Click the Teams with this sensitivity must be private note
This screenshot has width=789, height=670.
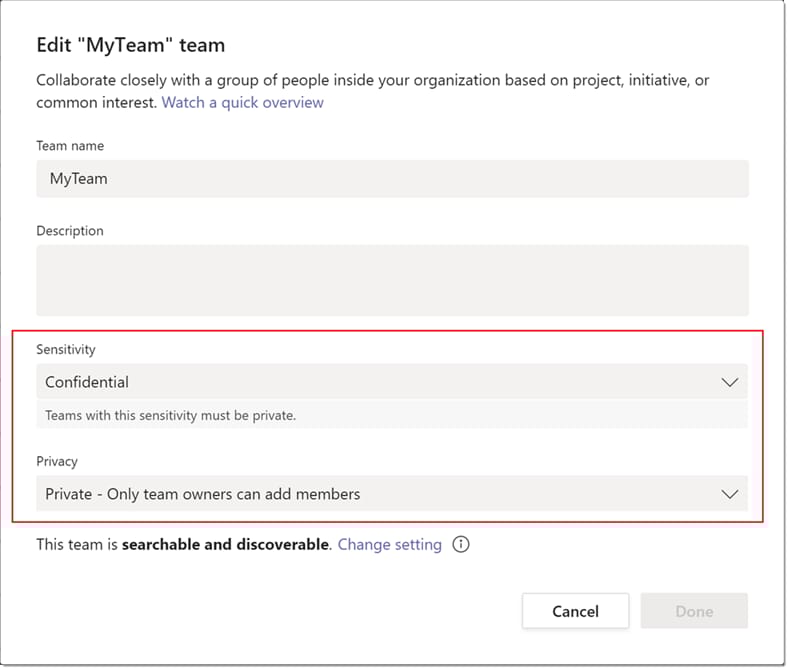[x=171, y=415]
